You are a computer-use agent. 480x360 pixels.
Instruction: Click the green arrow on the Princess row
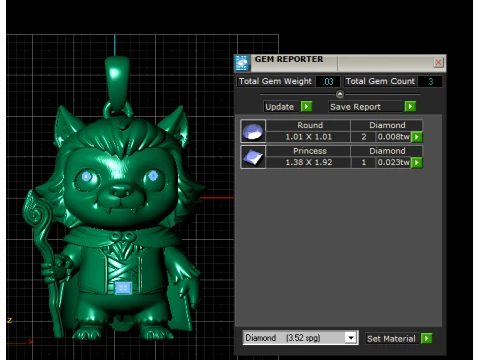417,162
